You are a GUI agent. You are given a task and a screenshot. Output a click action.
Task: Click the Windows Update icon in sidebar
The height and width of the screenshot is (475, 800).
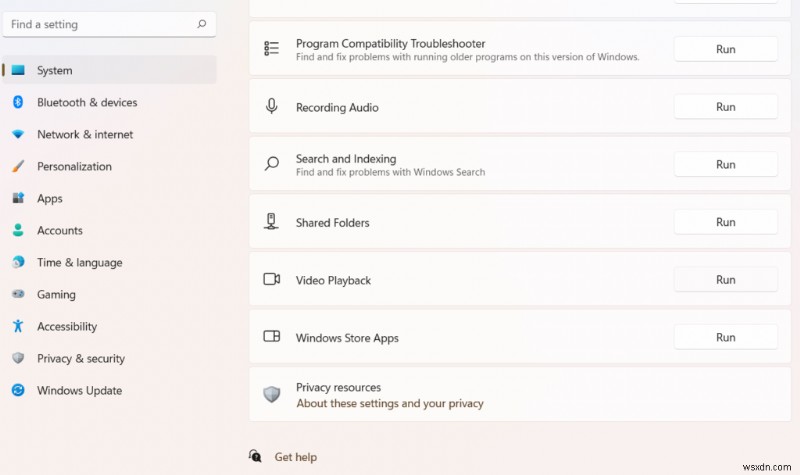coord(18,390)
